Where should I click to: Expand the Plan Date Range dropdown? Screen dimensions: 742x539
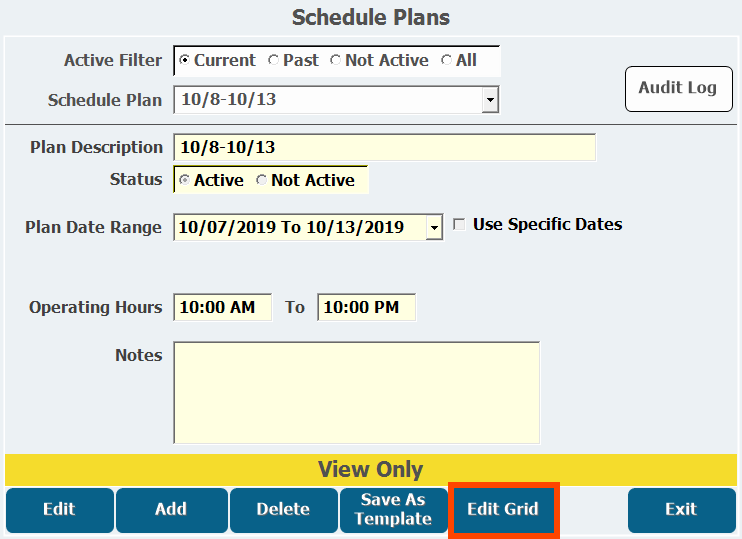pyautogui.click(x=433, y=228)
